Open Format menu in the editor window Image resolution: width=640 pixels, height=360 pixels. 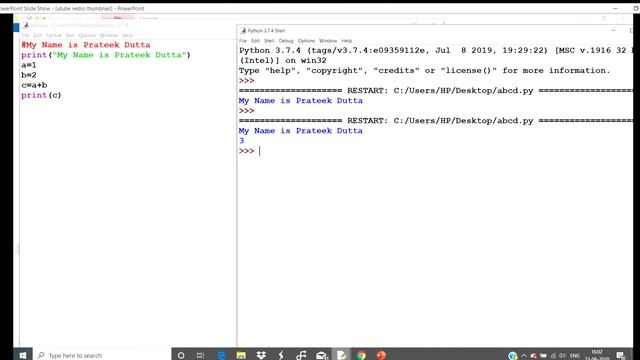(54, 36)
